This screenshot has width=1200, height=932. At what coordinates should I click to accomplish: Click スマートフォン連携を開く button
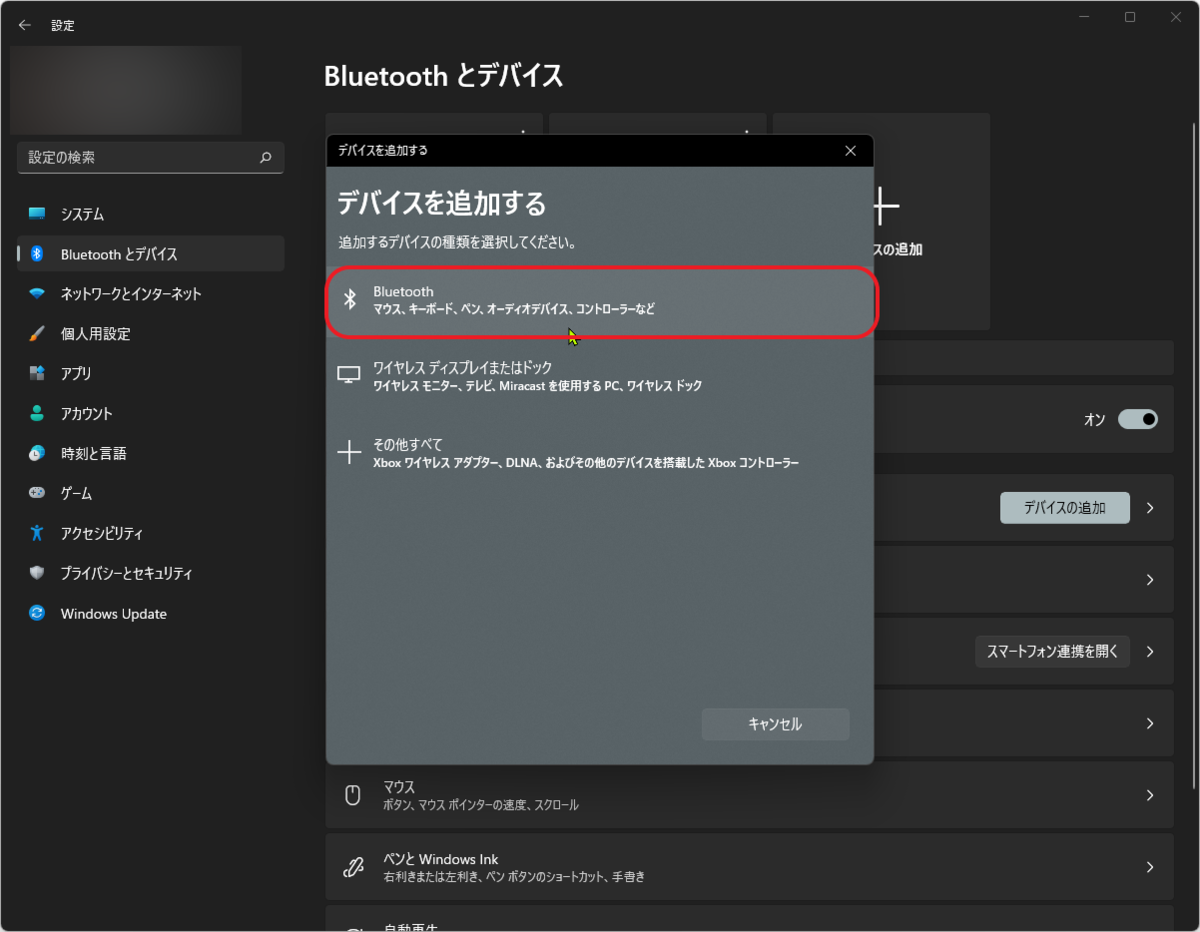(1052, 651)
